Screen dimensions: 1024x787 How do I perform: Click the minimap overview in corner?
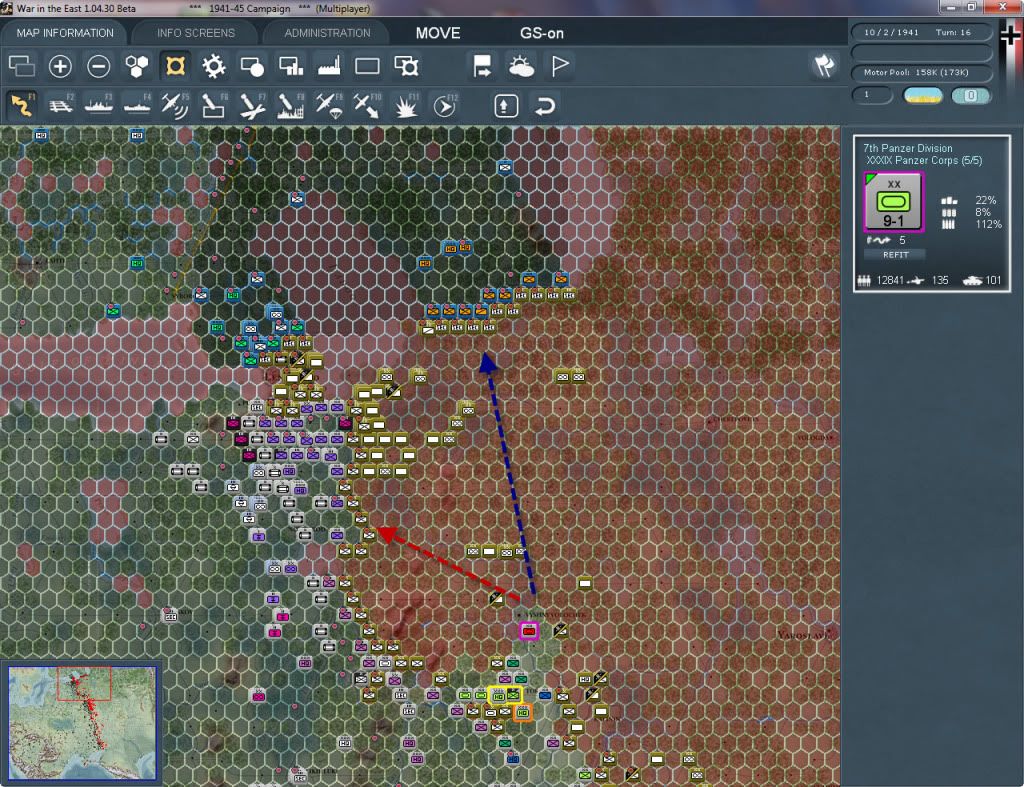[x=82, y=722]
